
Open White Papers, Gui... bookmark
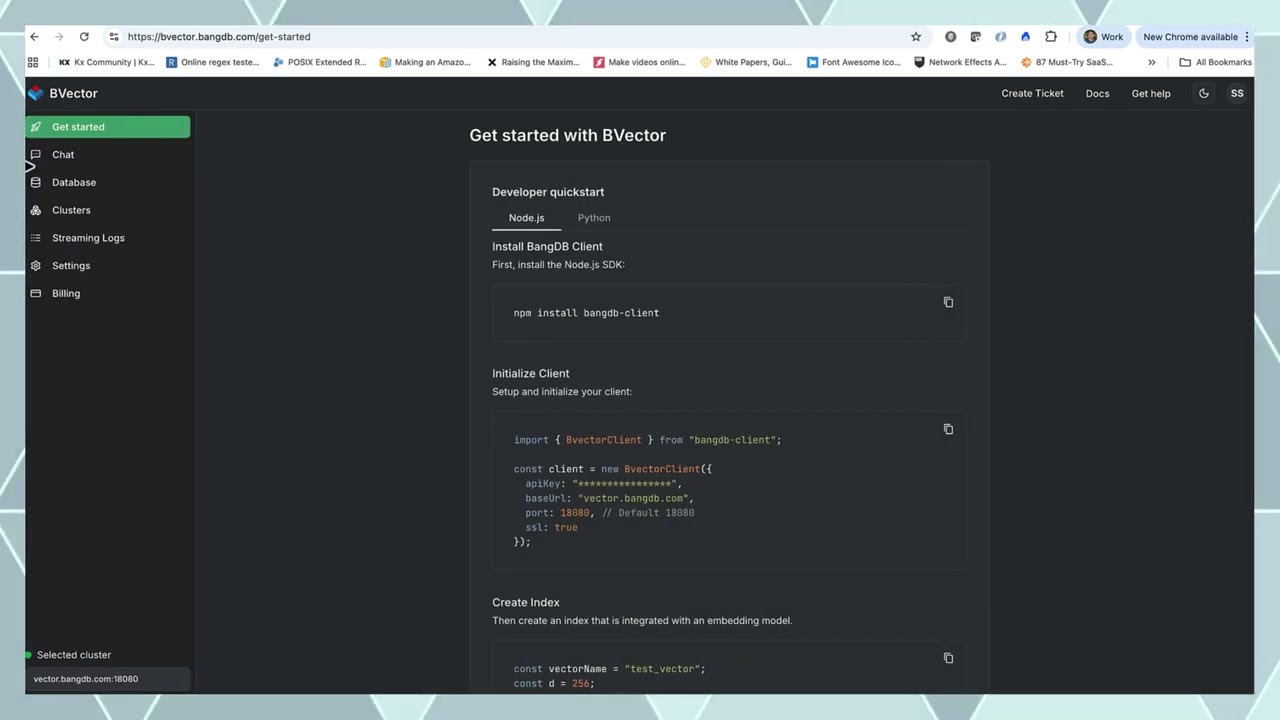[x=746, y=62]
